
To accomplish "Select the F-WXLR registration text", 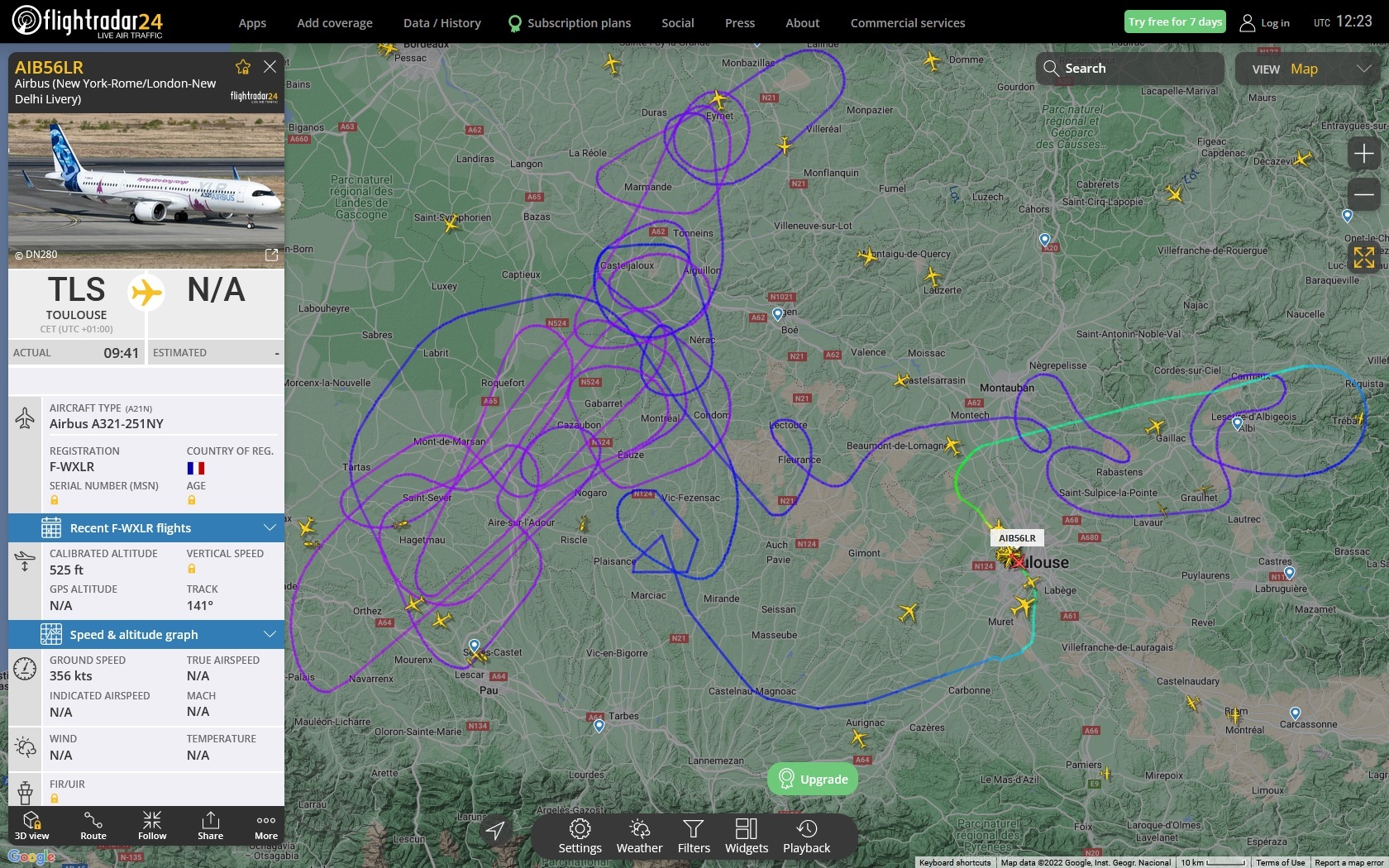I will coord(72,466).
